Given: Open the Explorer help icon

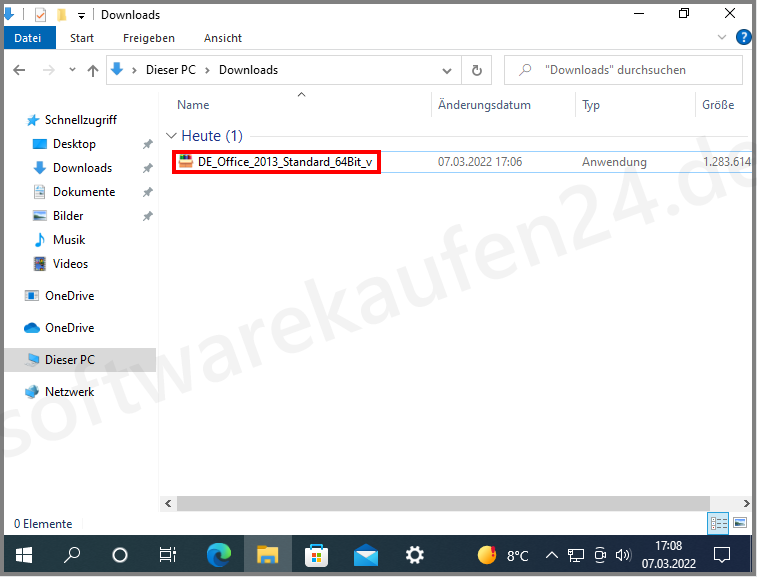Looking at the screenshot, I should (743, 37).
